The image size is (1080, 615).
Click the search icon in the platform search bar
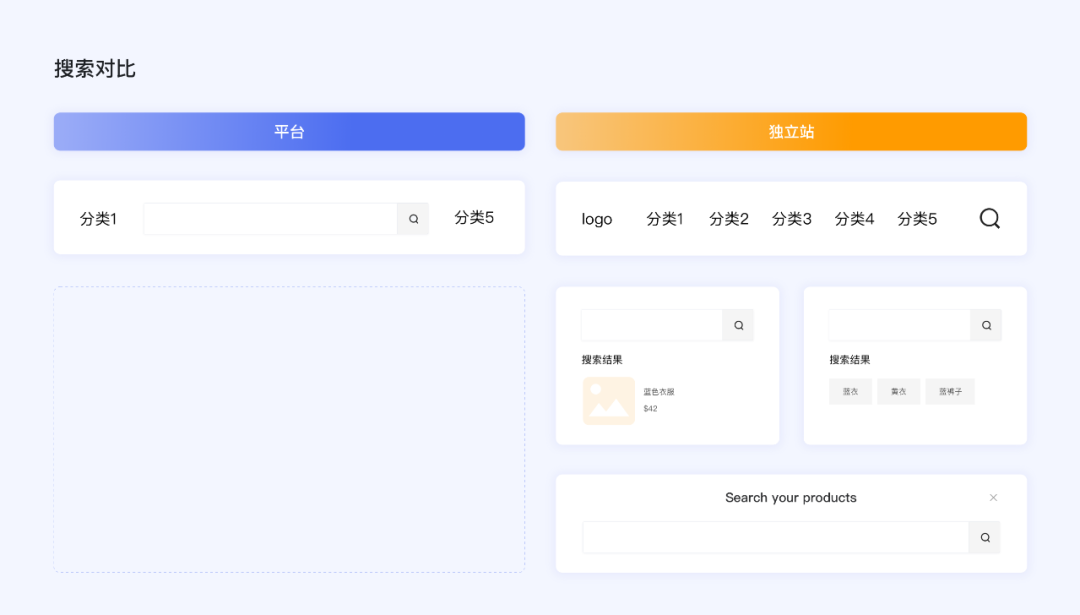click(413, 219)
